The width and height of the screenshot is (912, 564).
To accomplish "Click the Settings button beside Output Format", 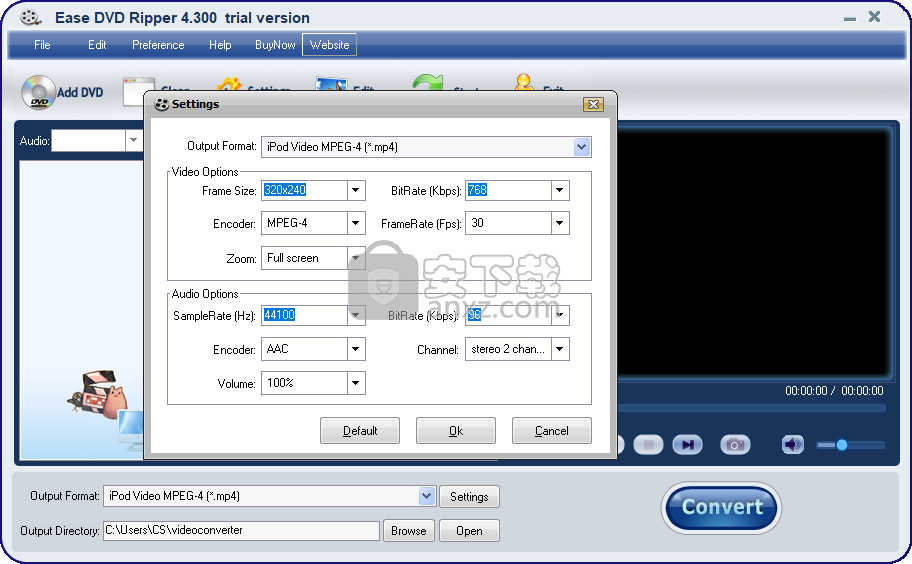I will pyautogui.click(x=469, y=497).
